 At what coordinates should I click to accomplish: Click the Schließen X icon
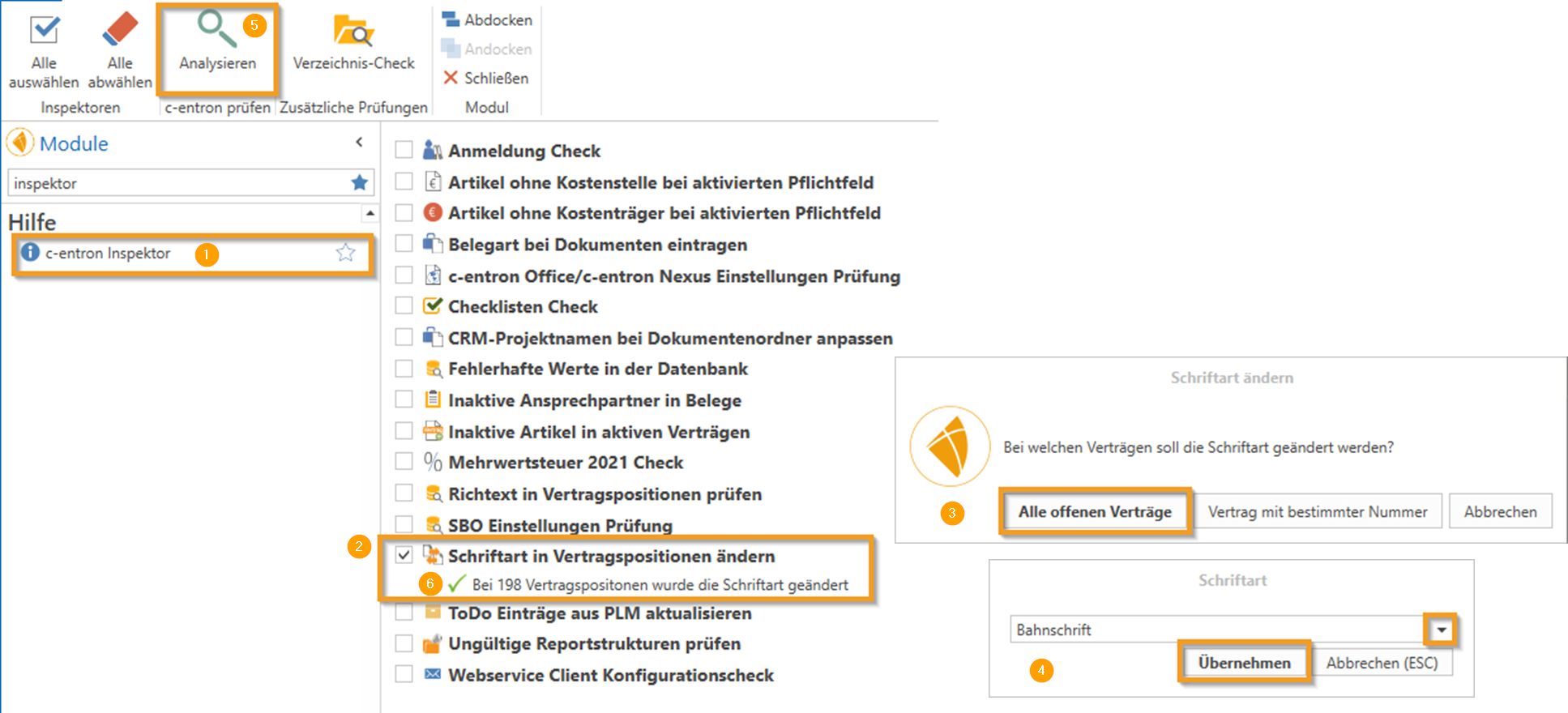tap(451, 78)
